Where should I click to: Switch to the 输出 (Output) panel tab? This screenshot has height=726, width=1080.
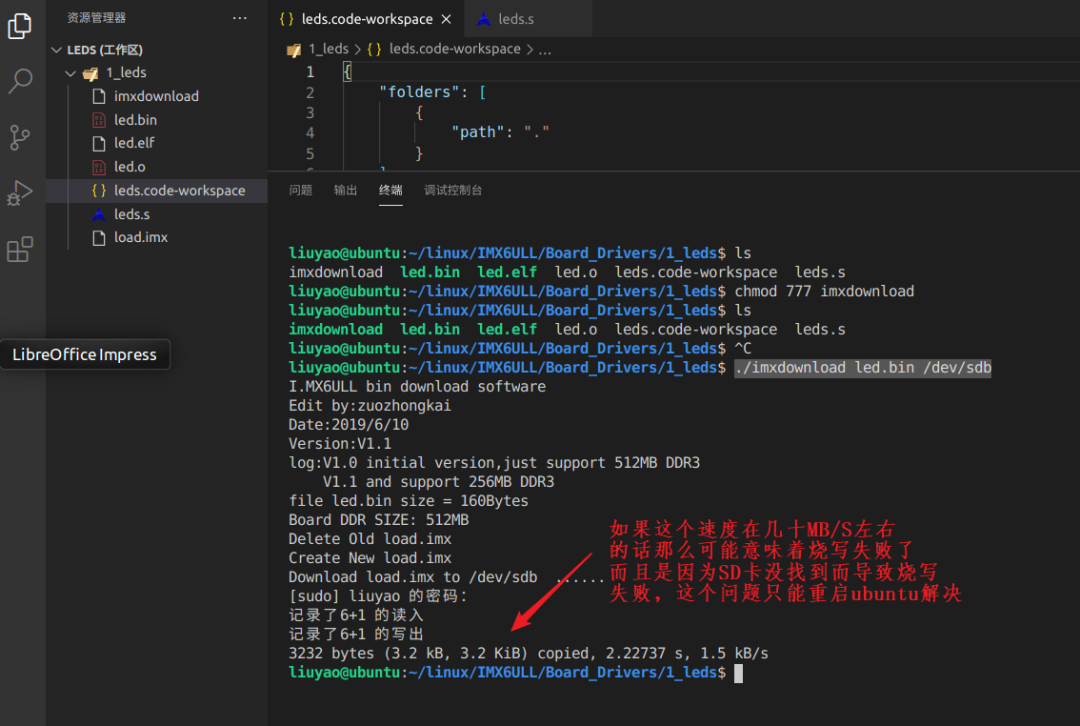345,190
